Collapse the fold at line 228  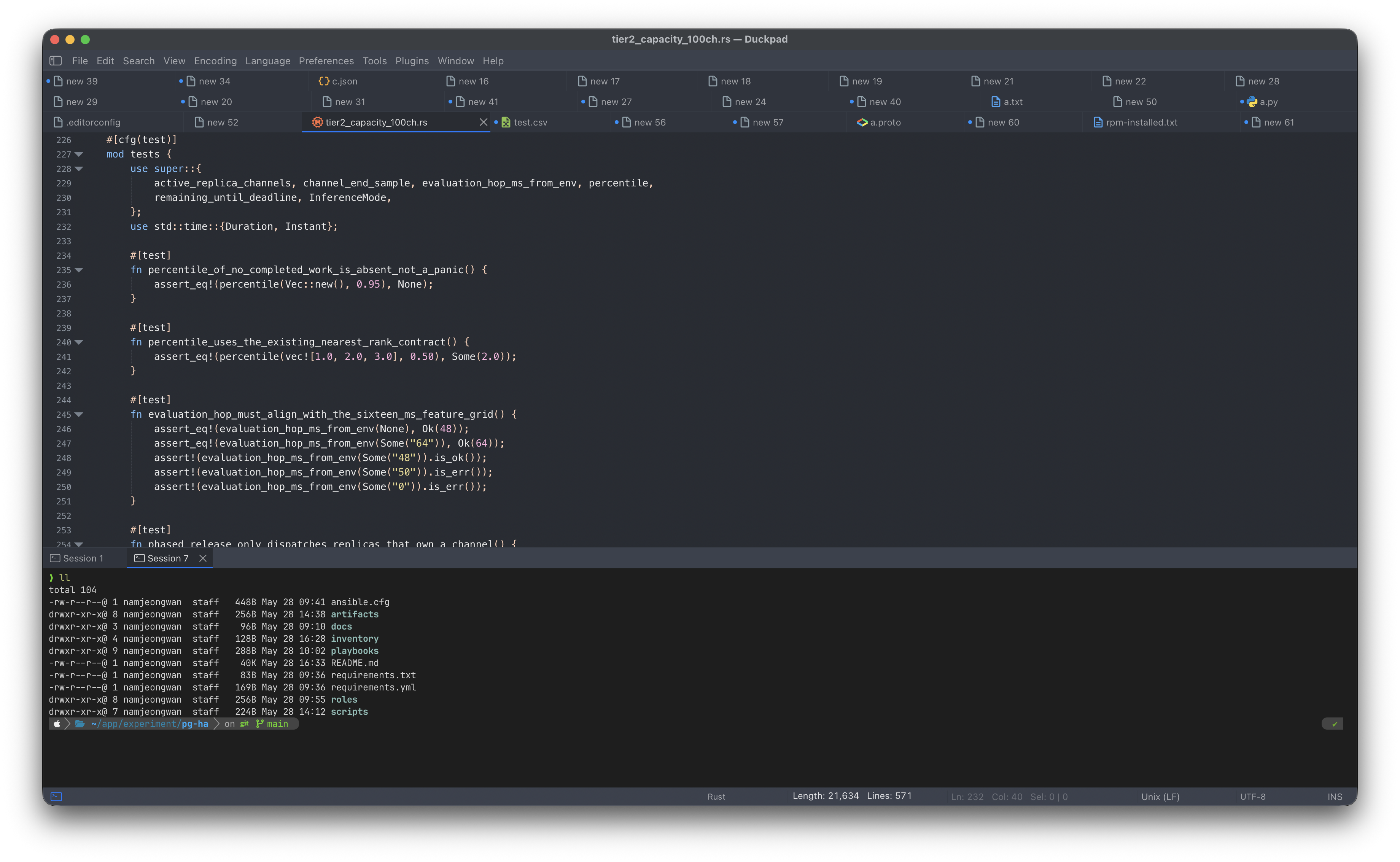(x=79, y=169)
